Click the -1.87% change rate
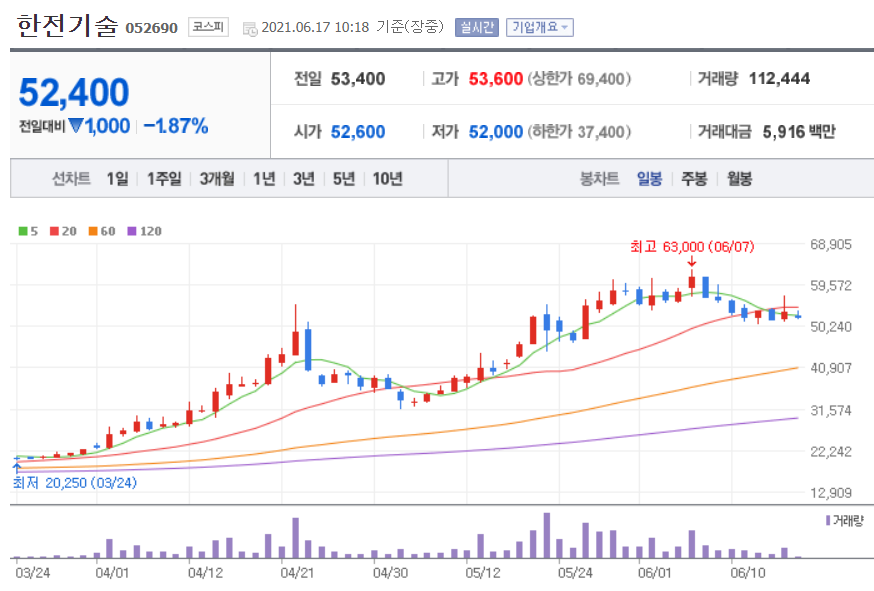Image resolution: width=874 pixels, height=591 pixels. click(x=176, y=126)
